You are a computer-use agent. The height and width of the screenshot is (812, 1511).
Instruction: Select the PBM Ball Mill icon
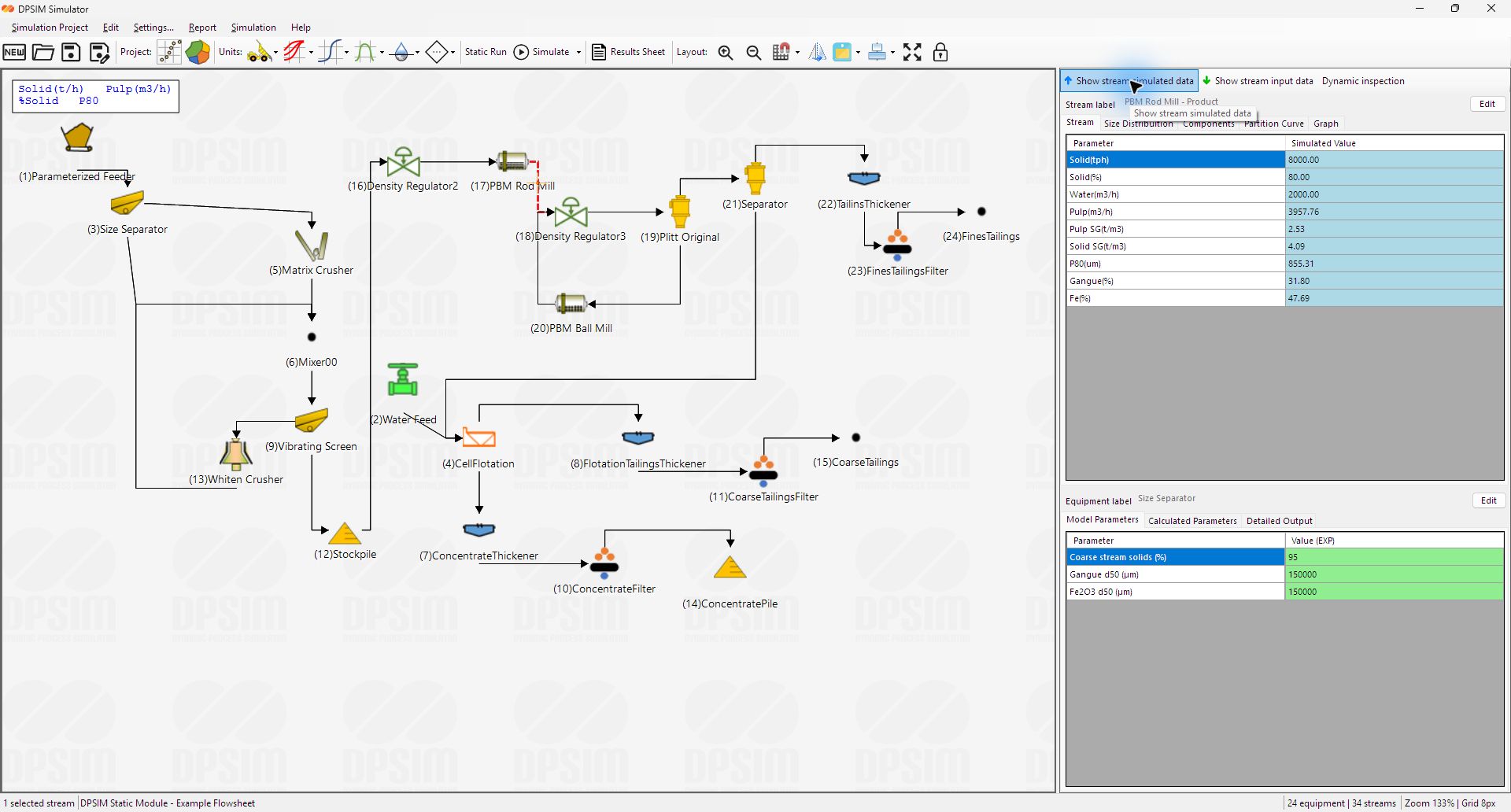(x=571, y=304)
